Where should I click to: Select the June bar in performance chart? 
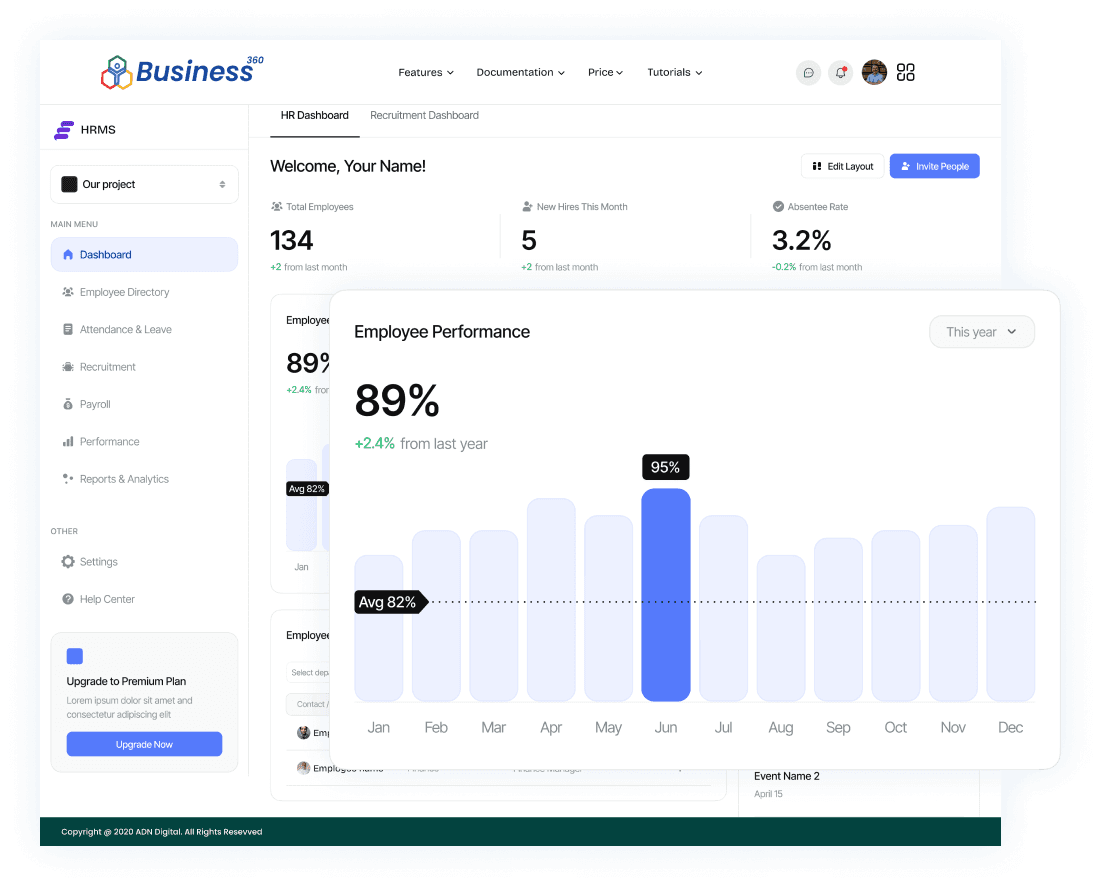(666, 595)
